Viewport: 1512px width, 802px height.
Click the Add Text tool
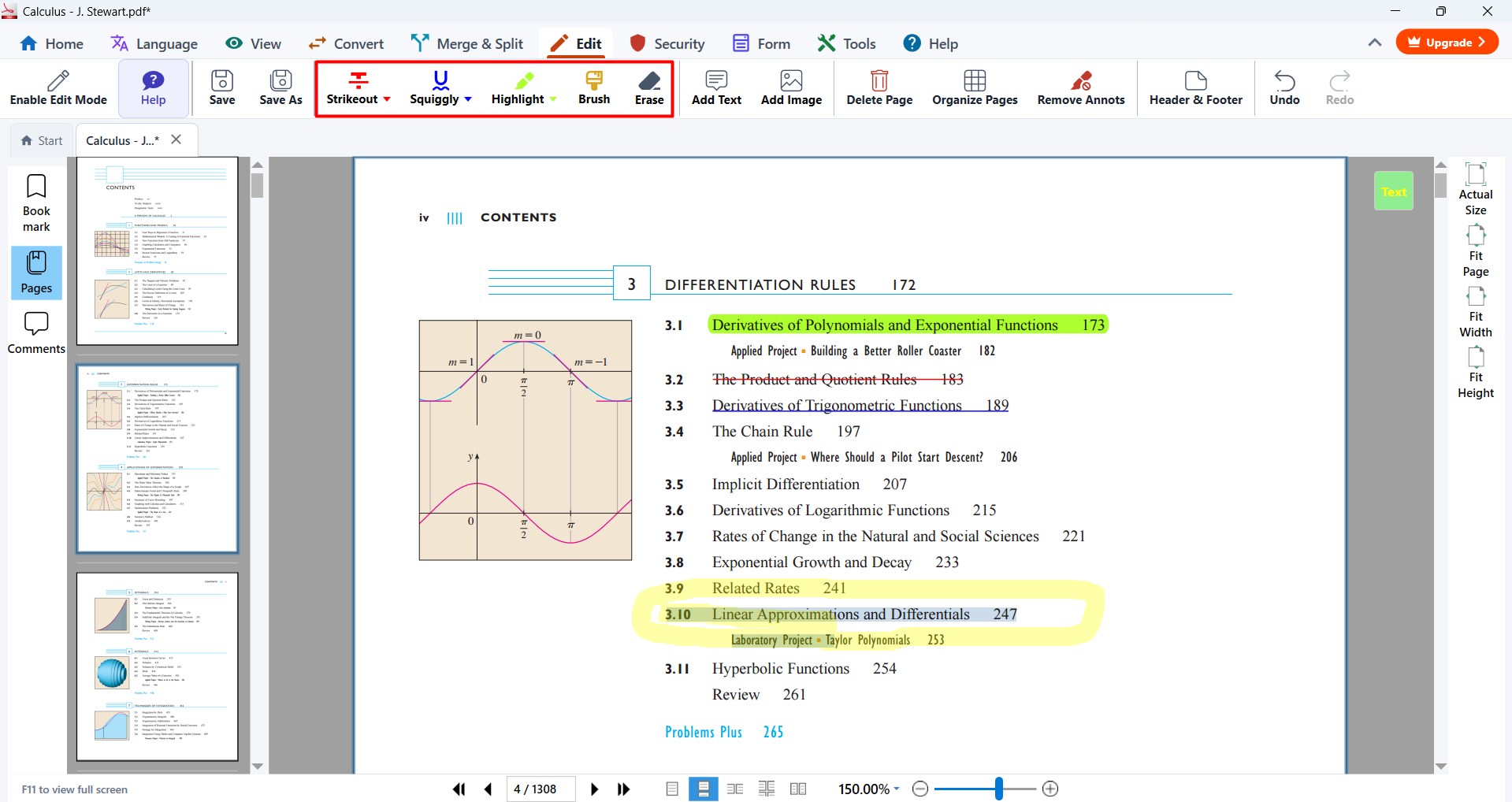[716, 87]
